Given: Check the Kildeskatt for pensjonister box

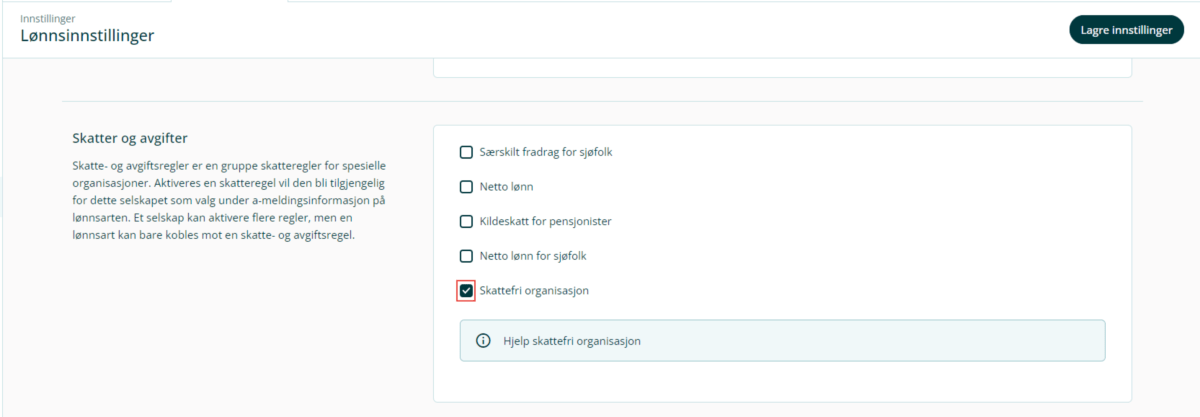Looking at the screenshot, I should (x=466, y=221).
